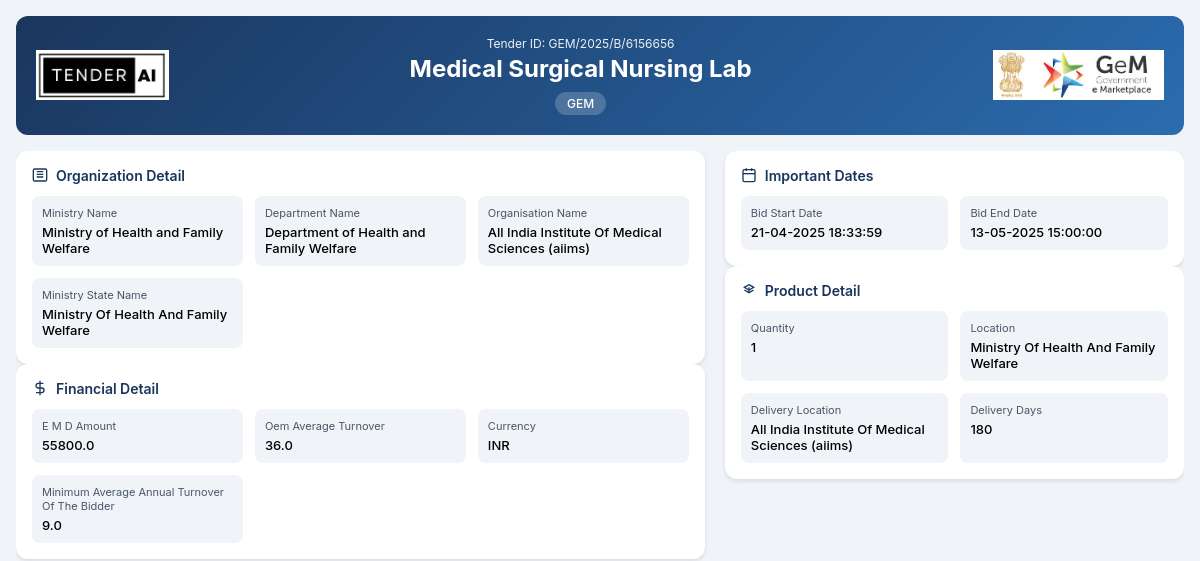Click the Tender AI logo

[102, 75]
